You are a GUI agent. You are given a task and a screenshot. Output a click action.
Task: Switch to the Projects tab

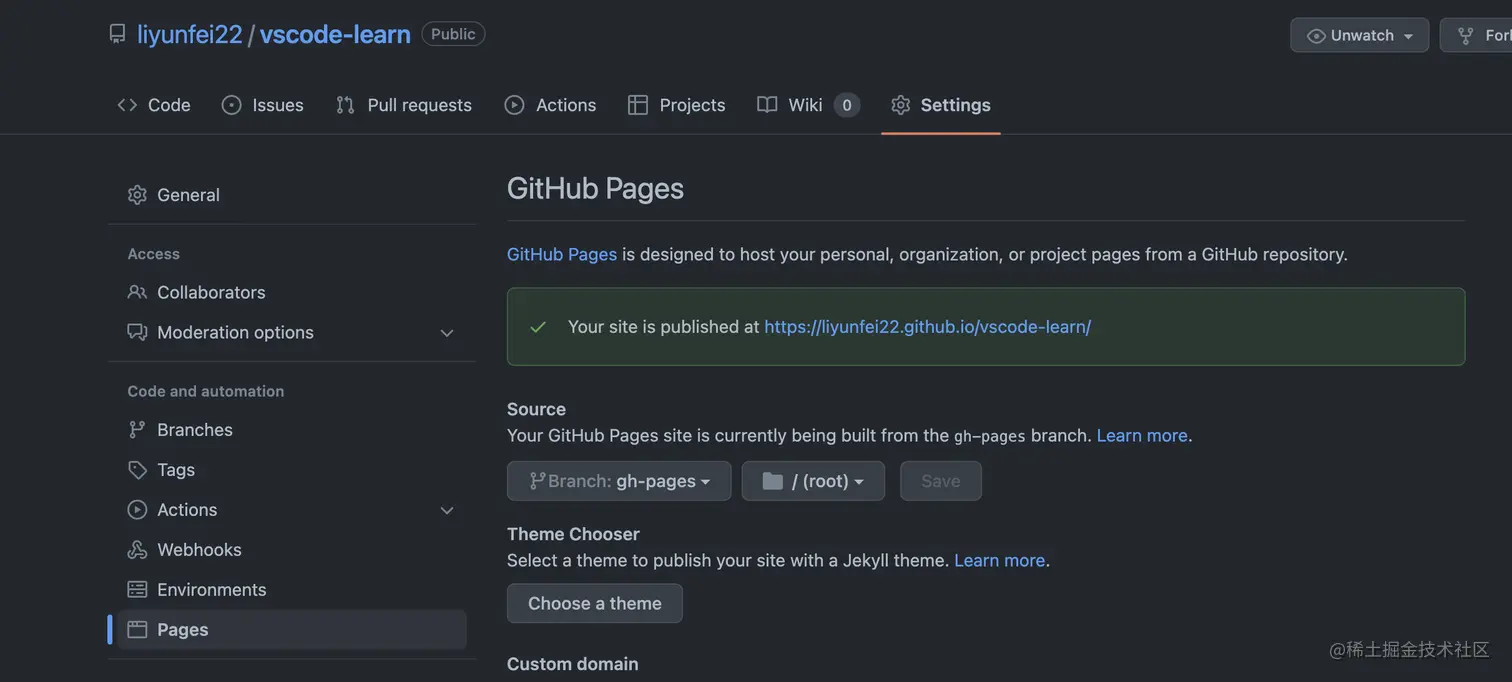(x=677, y=105)
